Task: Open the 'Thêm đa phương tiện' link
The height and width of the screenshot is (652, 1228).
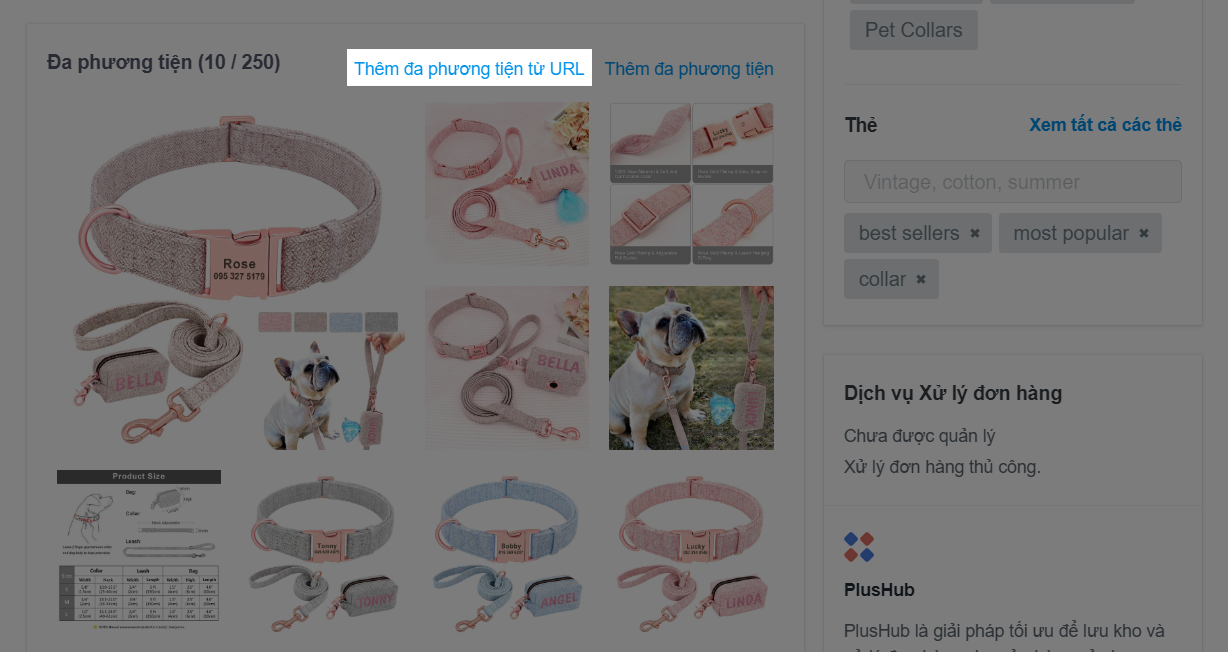Action: tap(689, 69)
